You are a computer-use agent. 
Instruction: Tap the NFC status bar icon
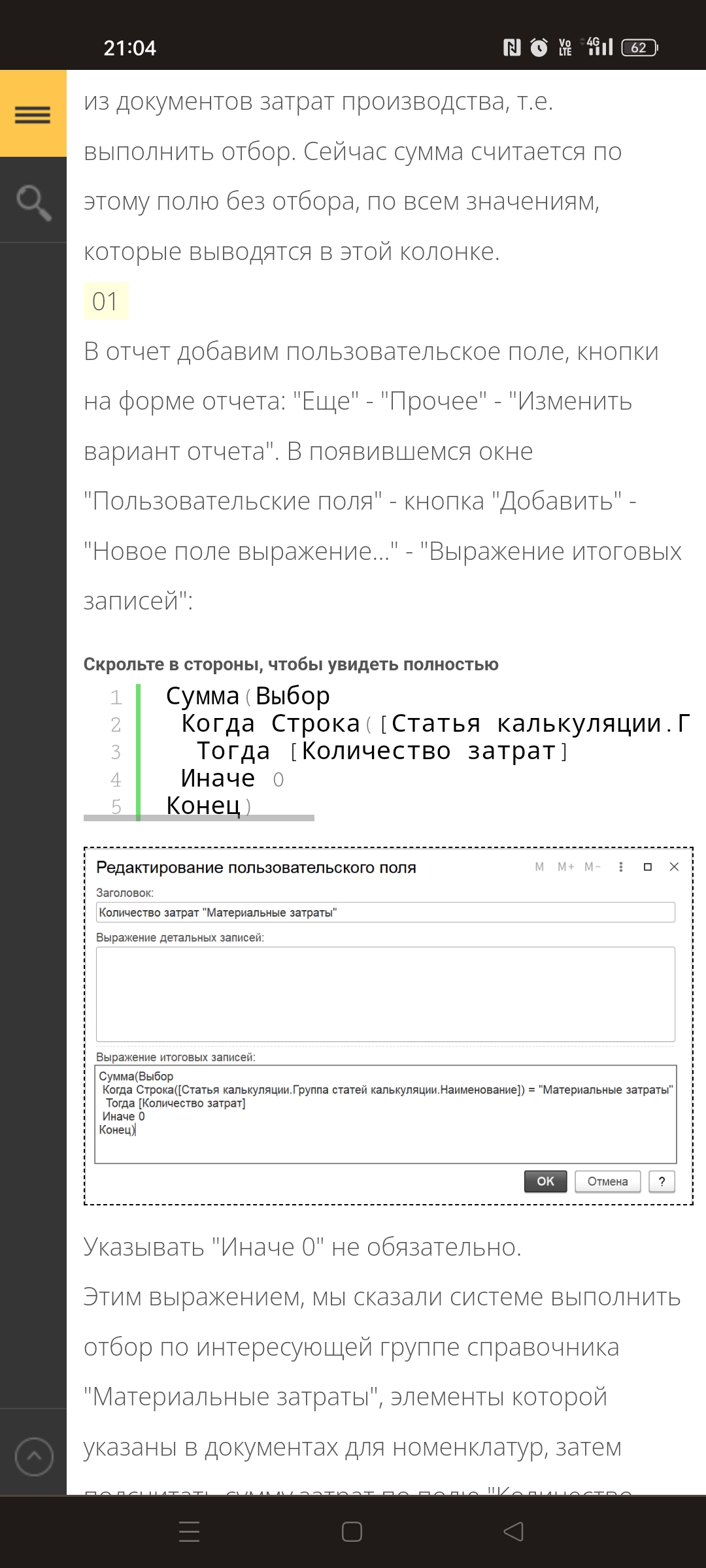tap(512, 47)
